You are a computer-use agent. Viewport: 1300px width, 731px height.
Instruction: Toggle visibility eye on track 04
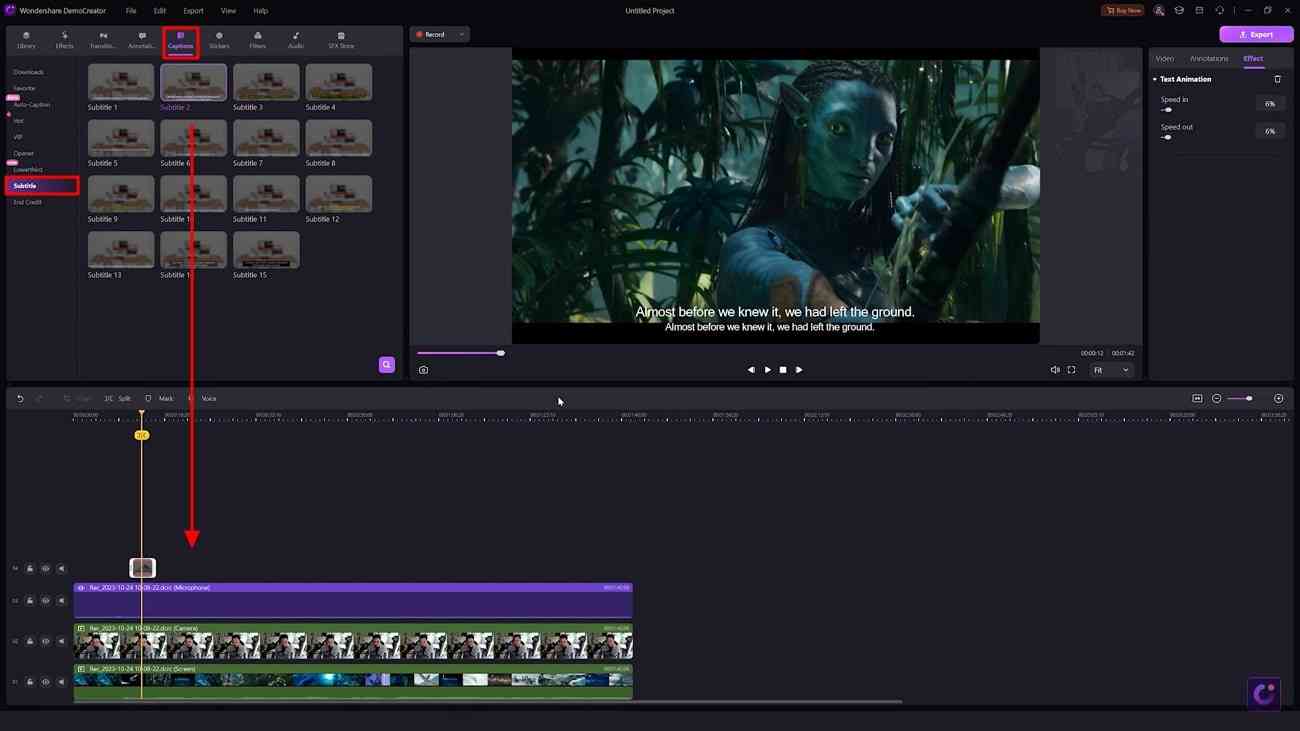pos(45,569)
